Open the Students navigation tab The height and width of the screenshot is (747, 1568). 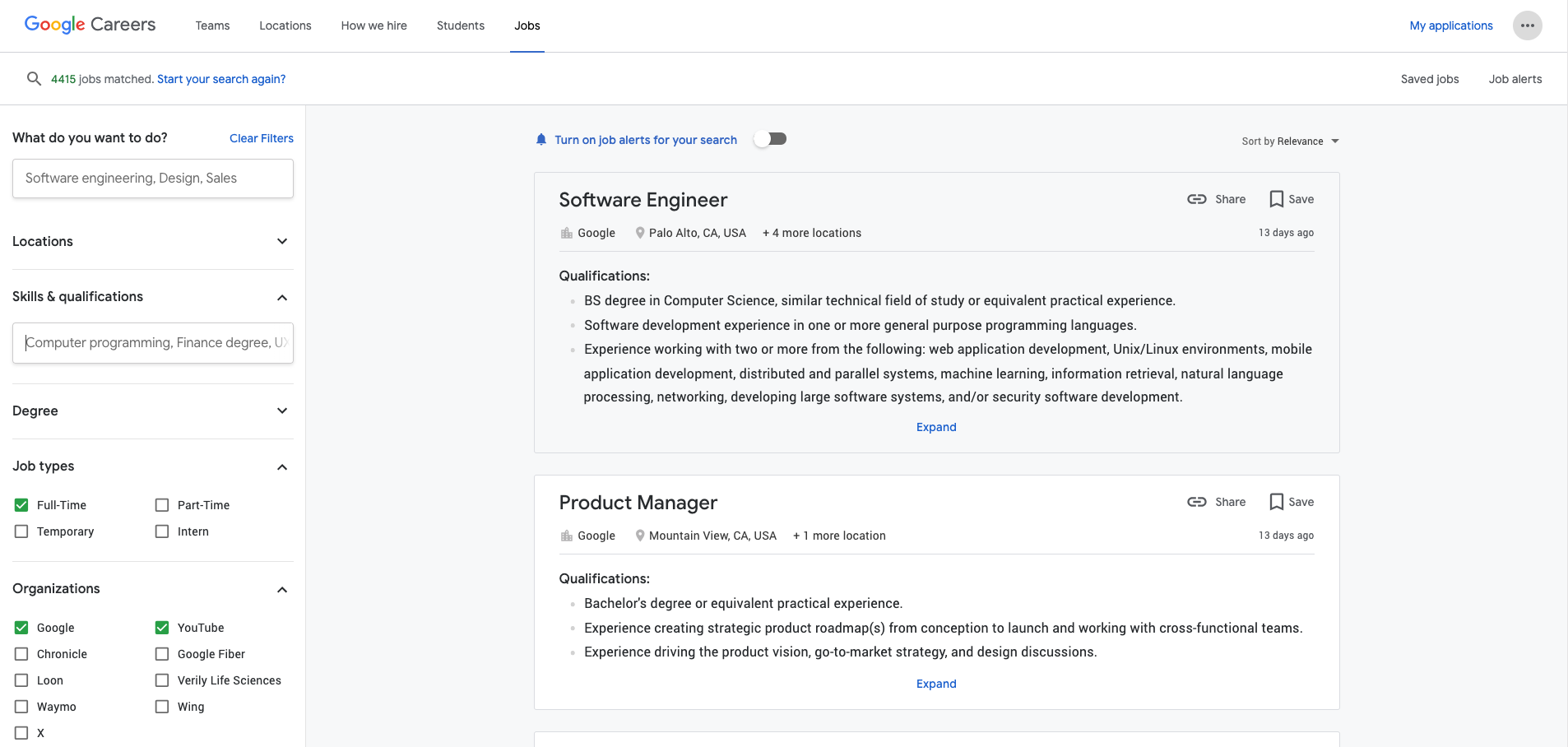(x=461, y=26)
